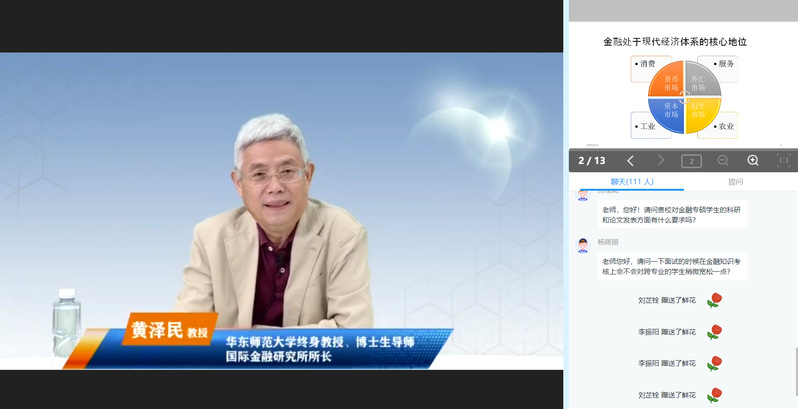Image resolution: width=798 pixels, height=409 pixels.
Task: Click the slide title 金融处于现代经济体系的核心地位
Action: tap(675, 42)
